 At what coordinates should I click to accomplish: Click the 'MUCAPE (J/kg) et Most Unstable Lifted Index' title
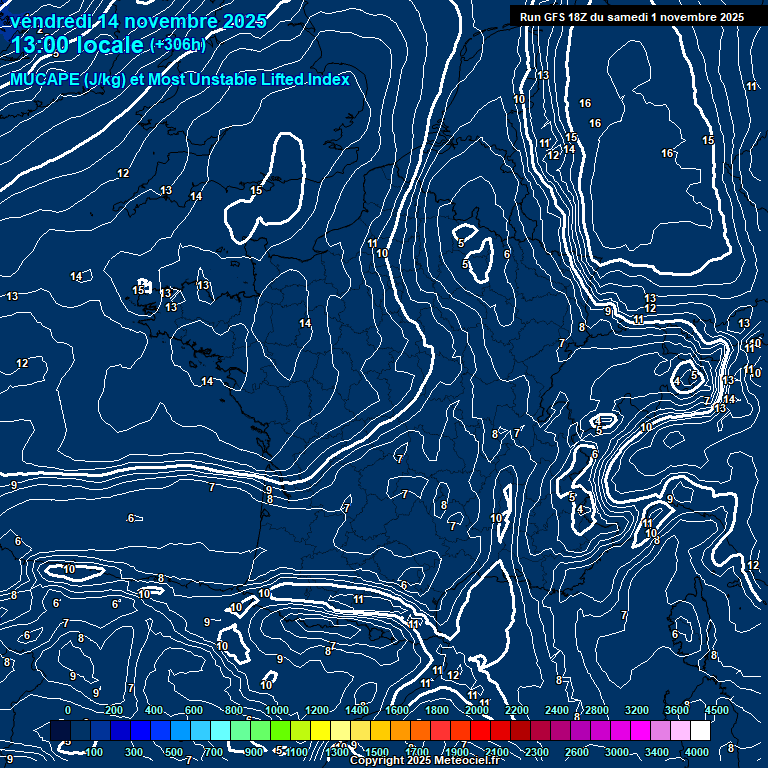click(180, 79)
